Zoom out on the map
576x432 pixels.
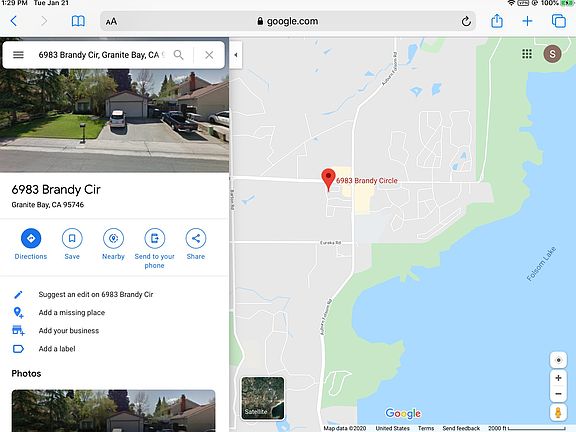pos(558,394)
